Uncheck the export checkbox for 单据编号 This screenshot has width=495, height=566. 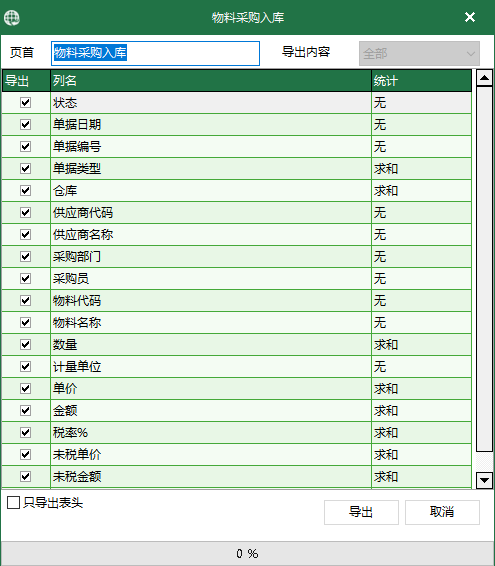[25, 147]
